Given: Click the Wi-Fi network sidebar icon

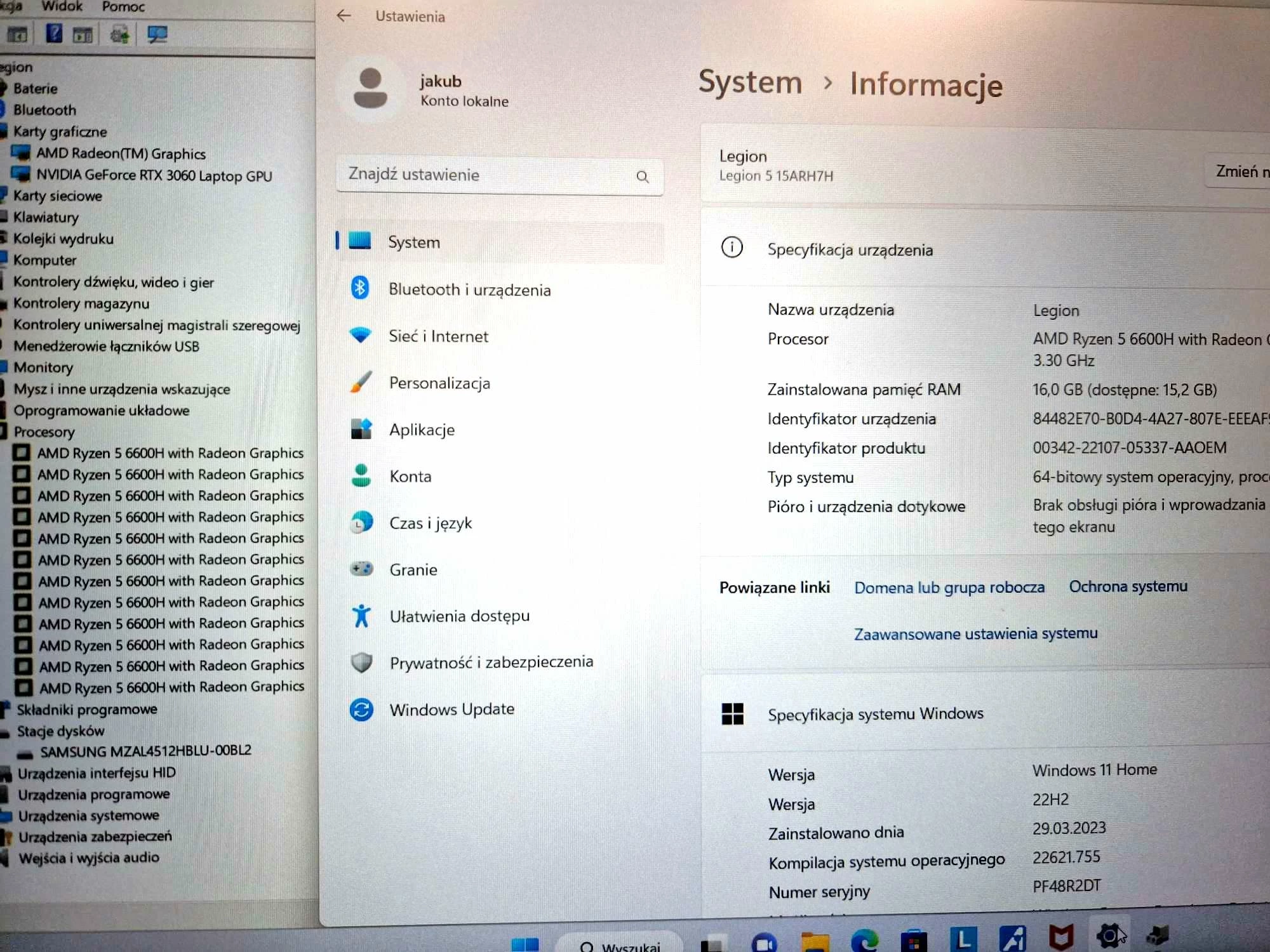Looking at the screenshot, I should pyautogui.click(x=360, y=335).
